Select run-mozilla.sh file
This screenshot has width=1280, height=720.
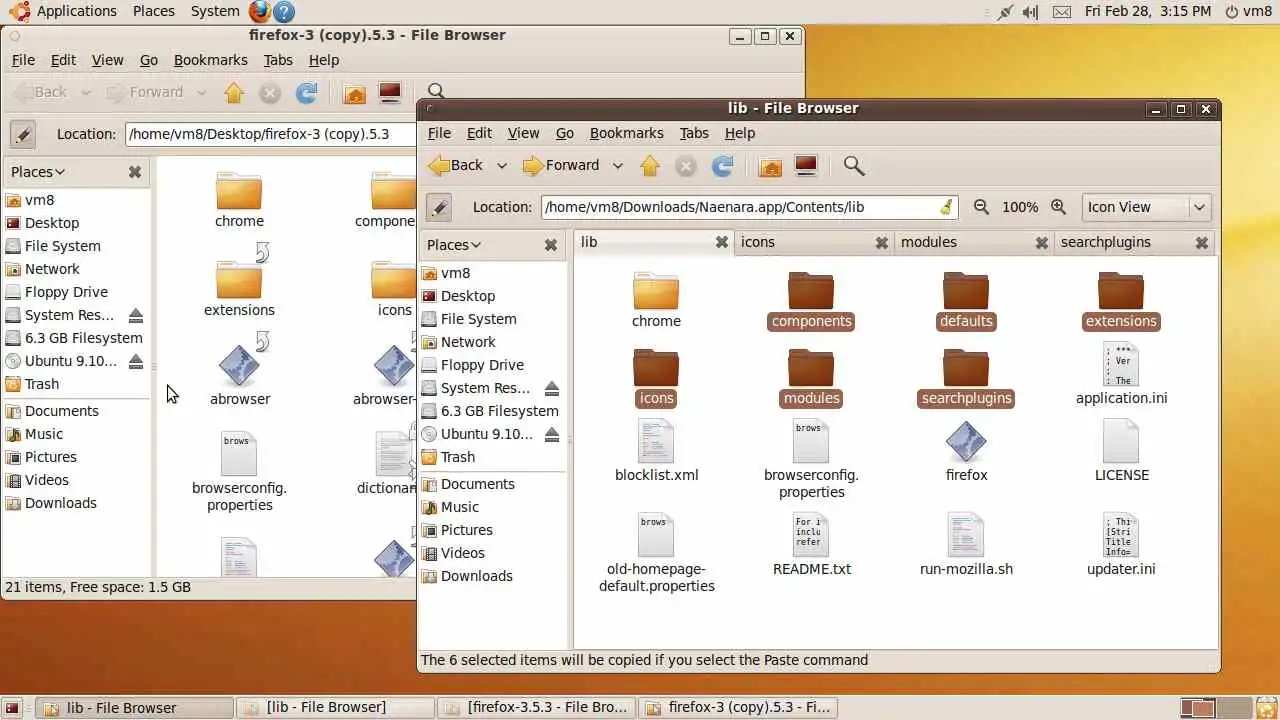pos(966,545)
